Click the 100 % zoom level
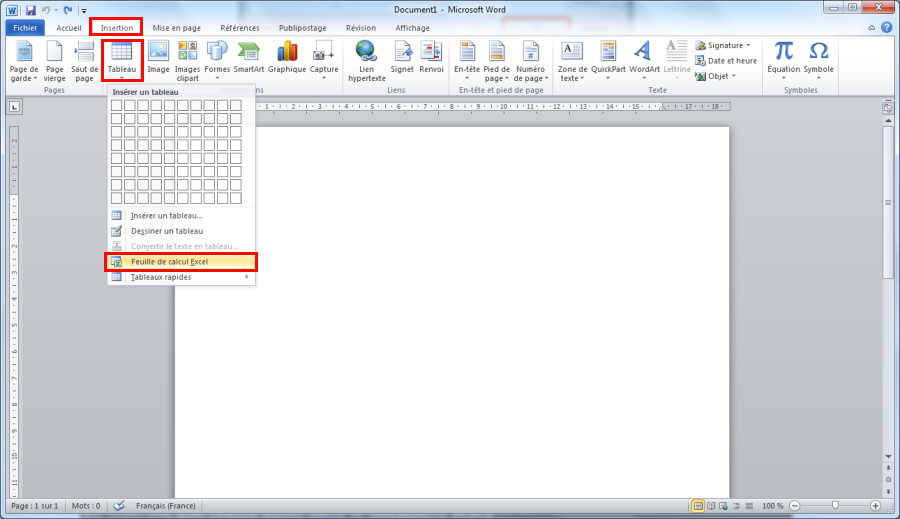 773,506
